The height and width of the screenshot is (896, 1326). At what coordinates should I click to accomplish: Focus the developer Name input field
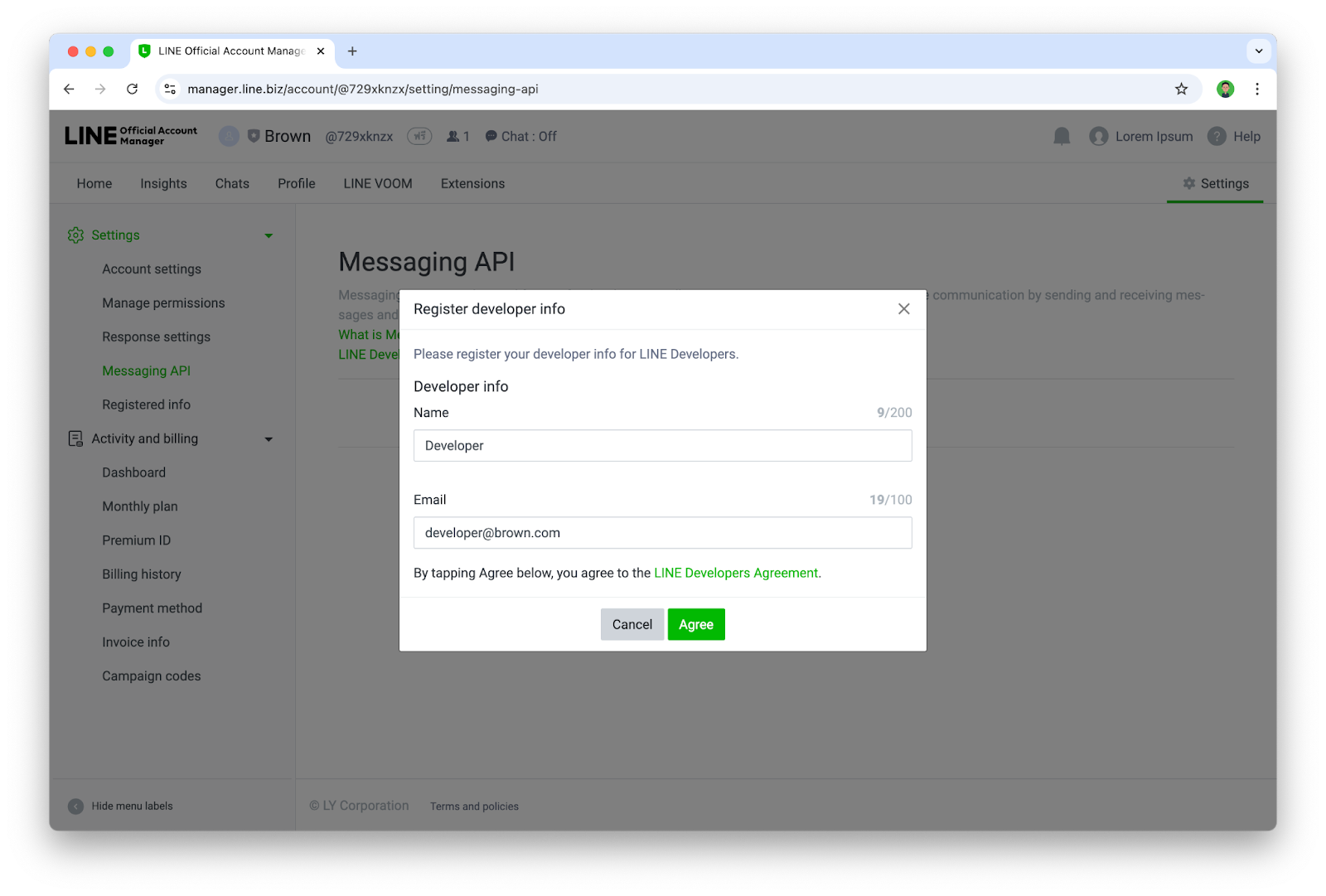[663, 445]
